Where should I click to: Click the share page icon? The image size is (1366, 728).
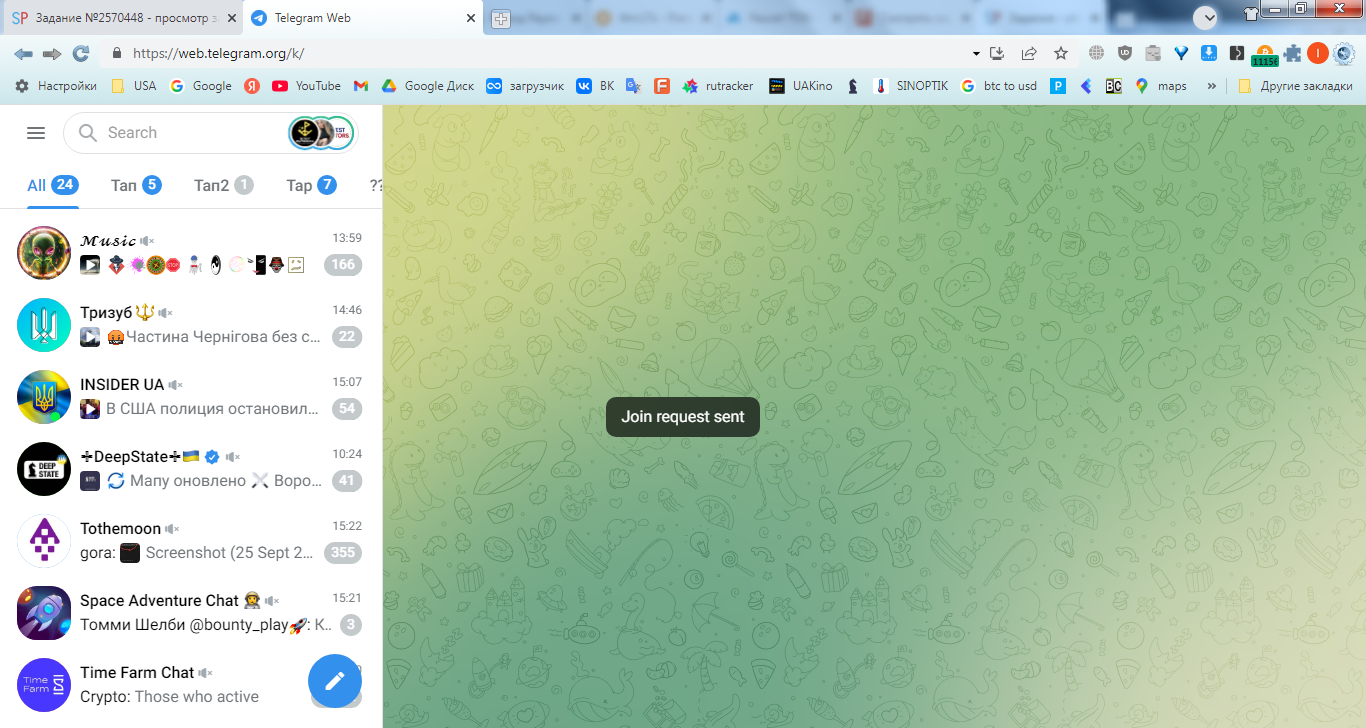(x=1029, y=53)
